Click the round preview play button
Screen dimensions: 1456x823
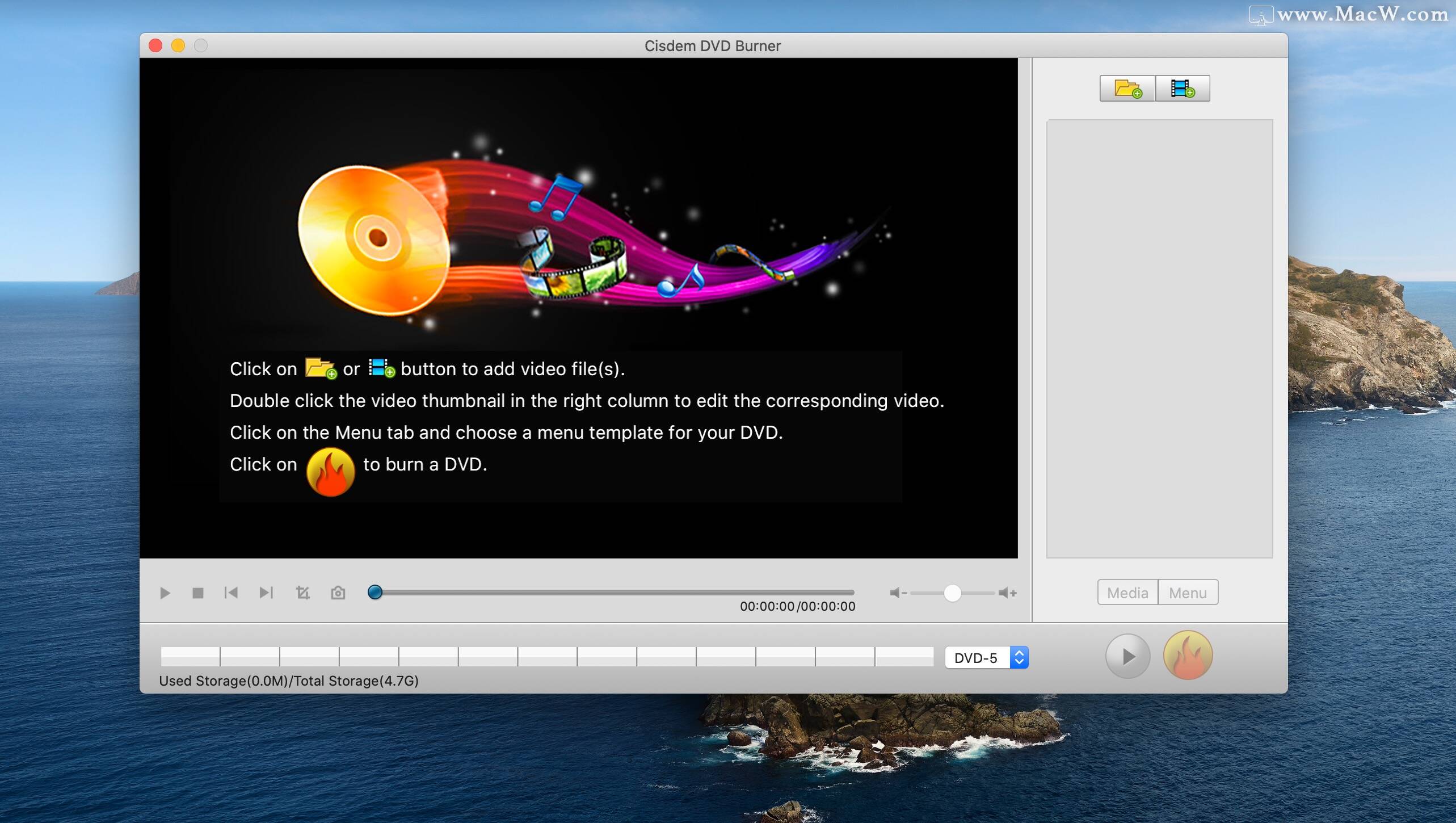coord(1127,656)
